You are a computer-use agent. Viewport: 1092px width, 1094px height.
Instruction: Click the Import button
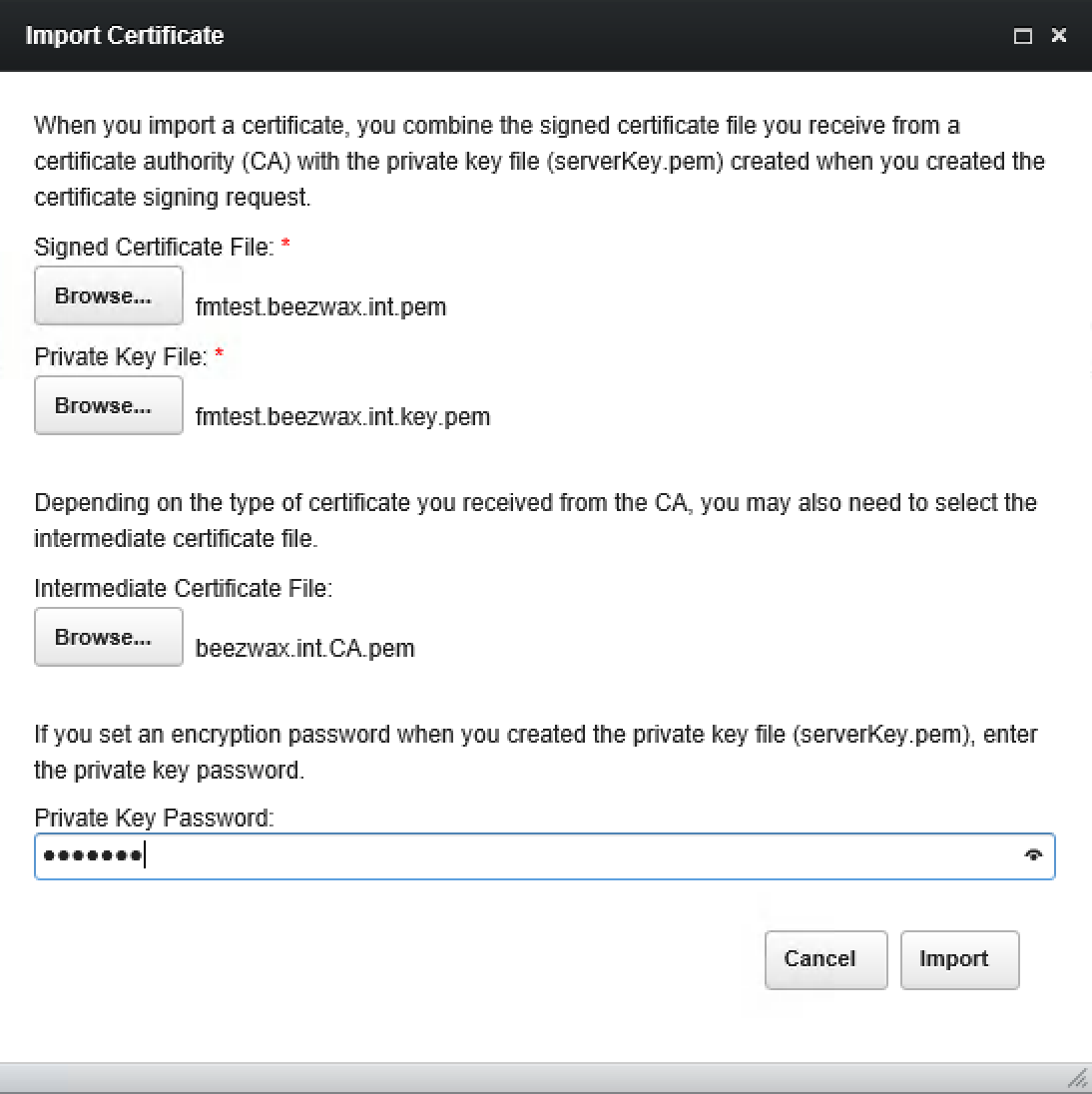pyautogui.click(x=957, y=959)
